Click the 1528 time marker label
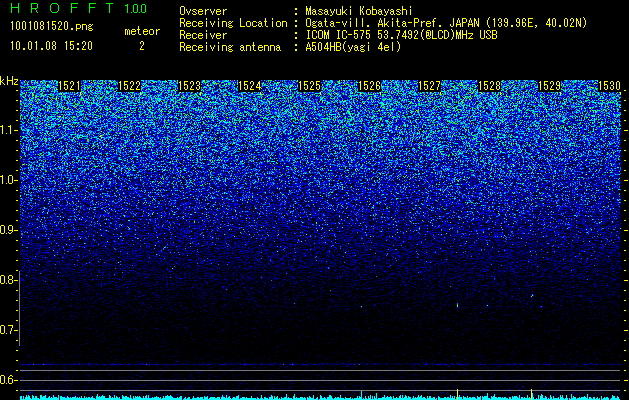Image resolution: width=629 pixels, height=400 pixels. pyautogui.click(x=490, y=86)
